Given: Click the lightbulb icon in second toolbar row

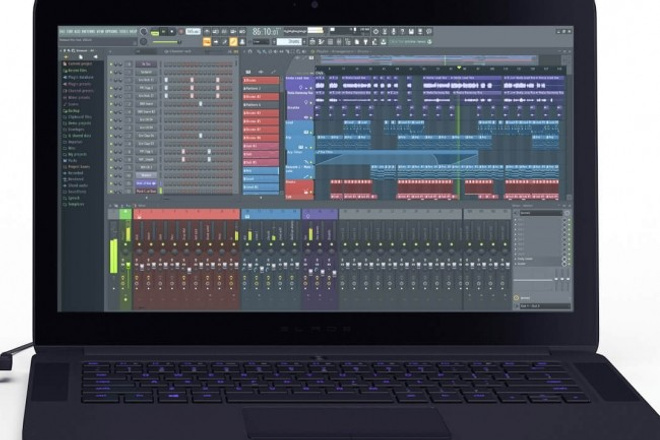Looking at the screenshot, I should tap(365, 42).
